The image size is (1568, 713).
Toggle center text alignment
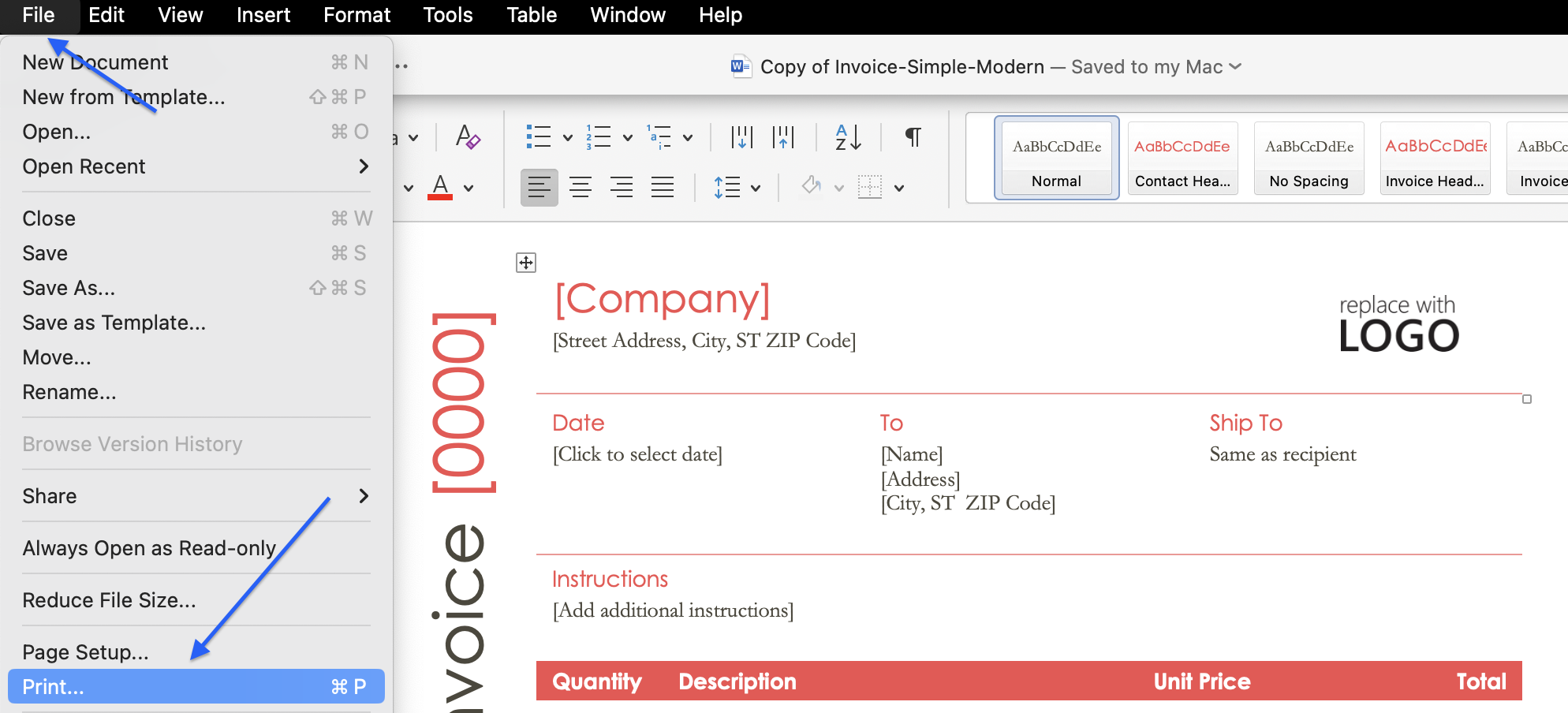581,188
